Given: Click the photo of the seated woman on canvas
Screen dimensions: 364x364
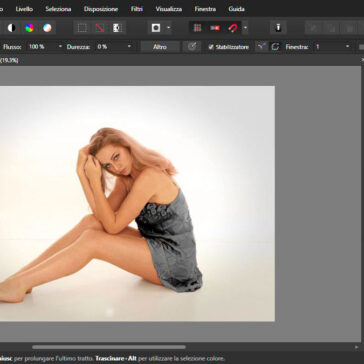Looking at the screenshot, I should [x=137, y=204].
